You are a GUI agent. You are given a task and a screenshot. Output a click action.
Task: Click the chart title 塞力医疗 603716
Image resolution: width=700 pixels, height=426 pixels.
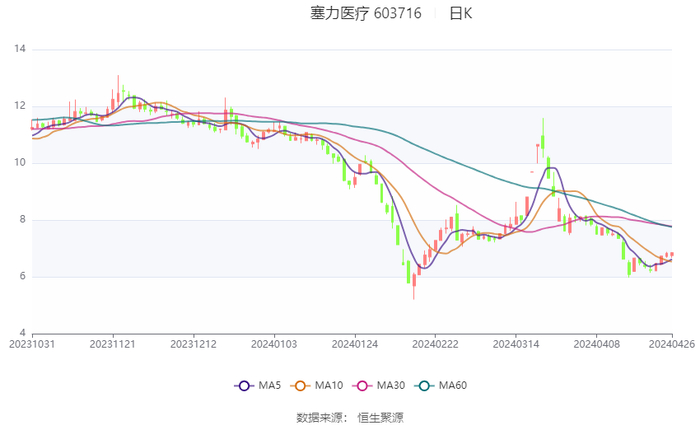[366, 13]
